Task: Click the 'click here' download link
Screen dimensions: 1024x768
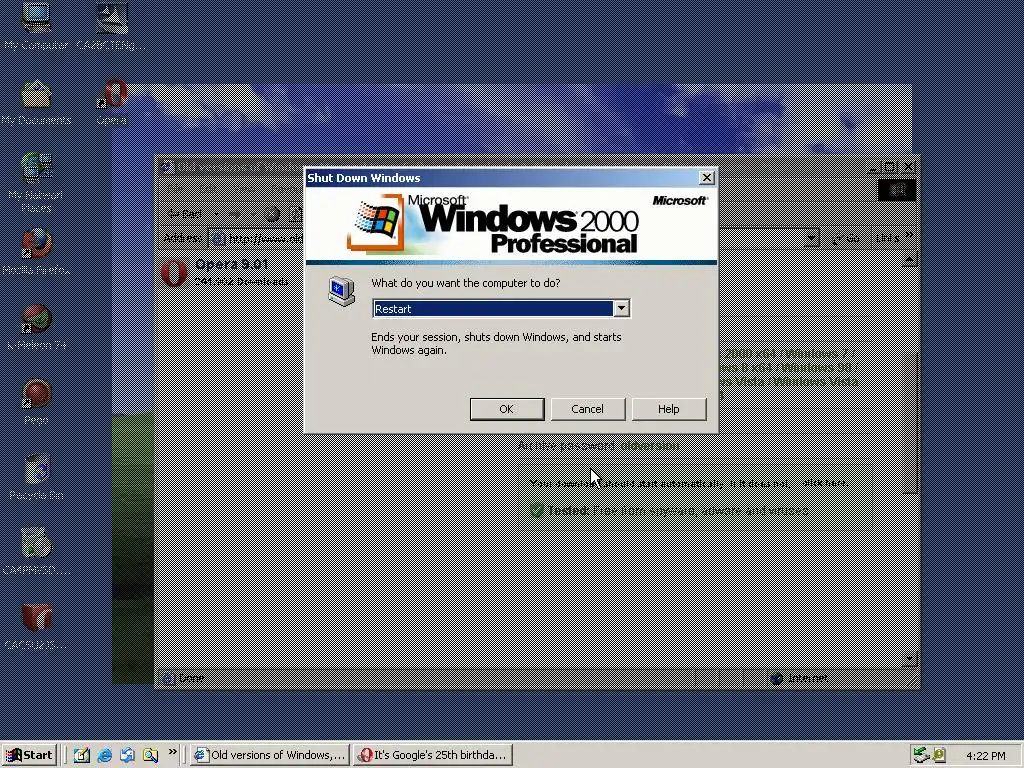Action: [x=825, y=483]
